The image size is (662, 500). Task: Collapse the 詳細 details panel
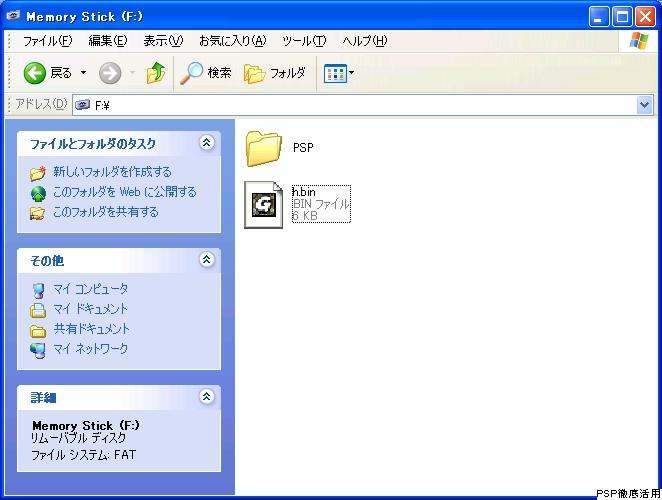[x=206, y=397]
